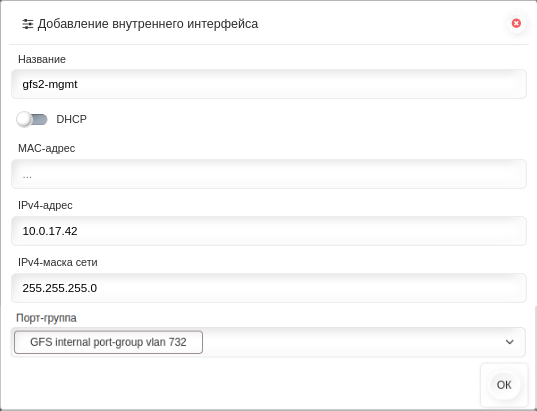Click the empty MAC-адрес input field
The height and width of the screenshot is (411, 537).
coord(269,174)
